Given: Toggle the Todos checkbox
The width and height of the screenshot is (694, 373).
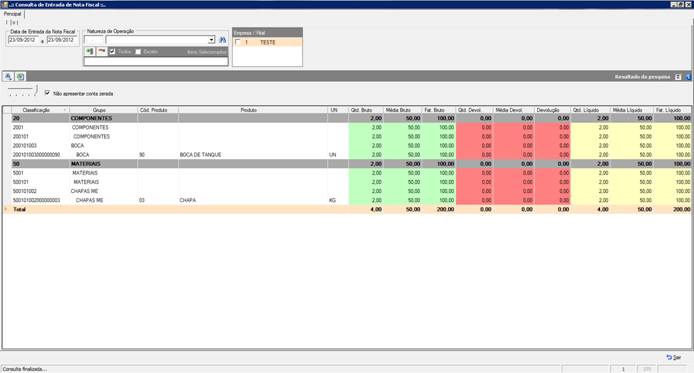Looking at the screenshot, I should (x=112, y=52).
